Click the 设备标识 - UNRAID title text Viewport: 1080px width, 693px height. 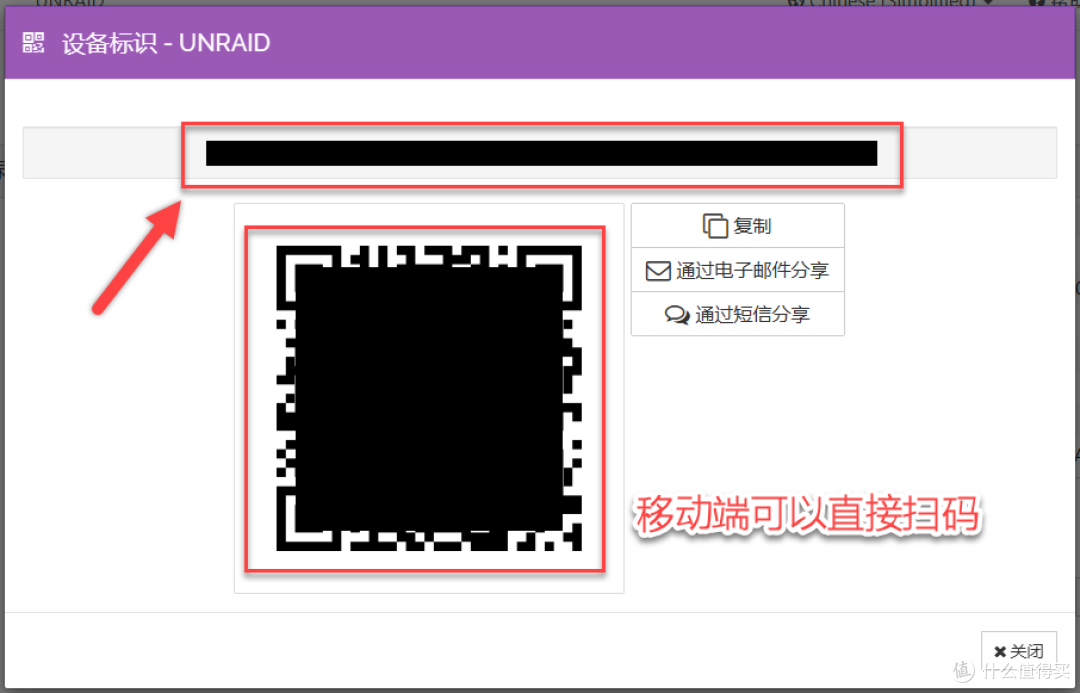point(166,43)
